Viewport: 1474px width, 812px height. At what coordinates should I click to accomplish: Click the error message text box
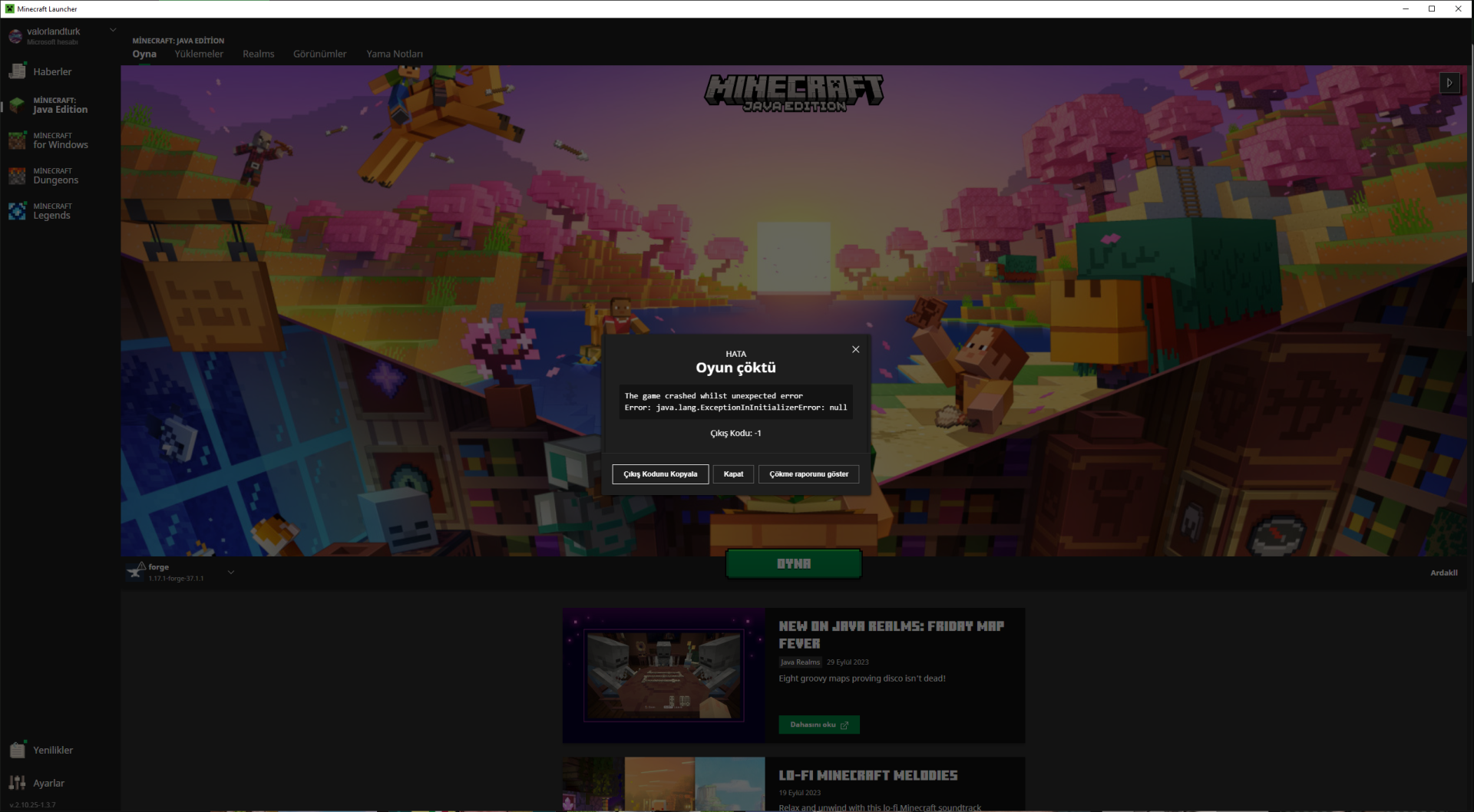tap(736, 401)
